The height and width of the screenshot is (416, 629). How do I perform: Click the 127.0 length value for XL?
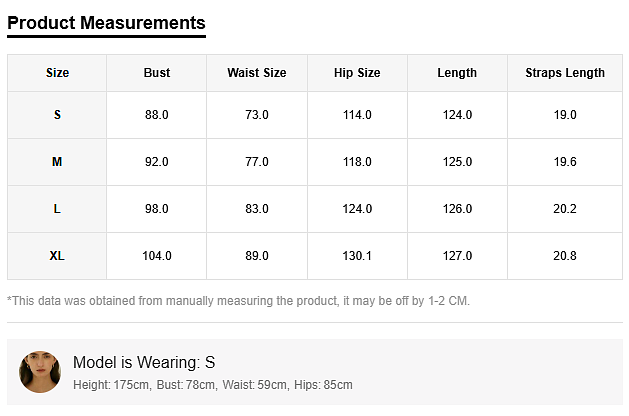457,256
